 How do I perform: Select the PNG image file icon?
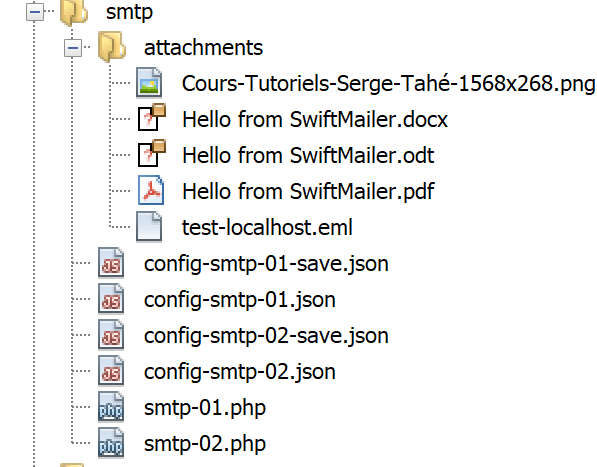[x=149, y=82]
